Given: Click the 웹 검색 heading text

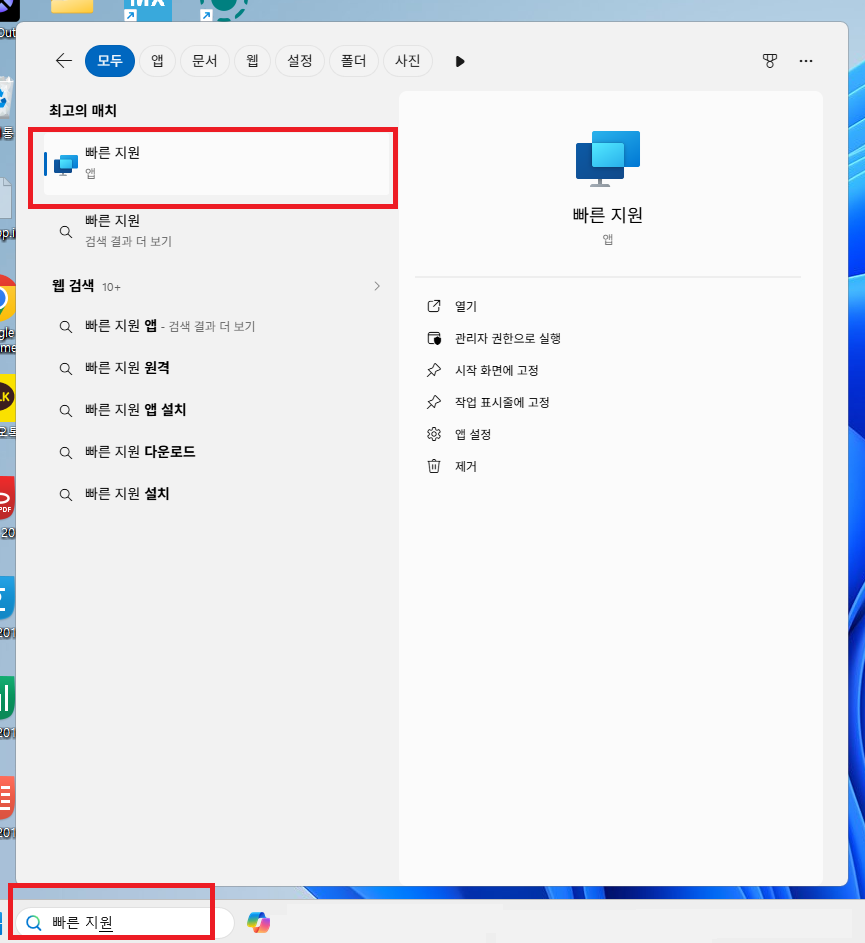Looking at the screenshot, I should tap(73, 286).
